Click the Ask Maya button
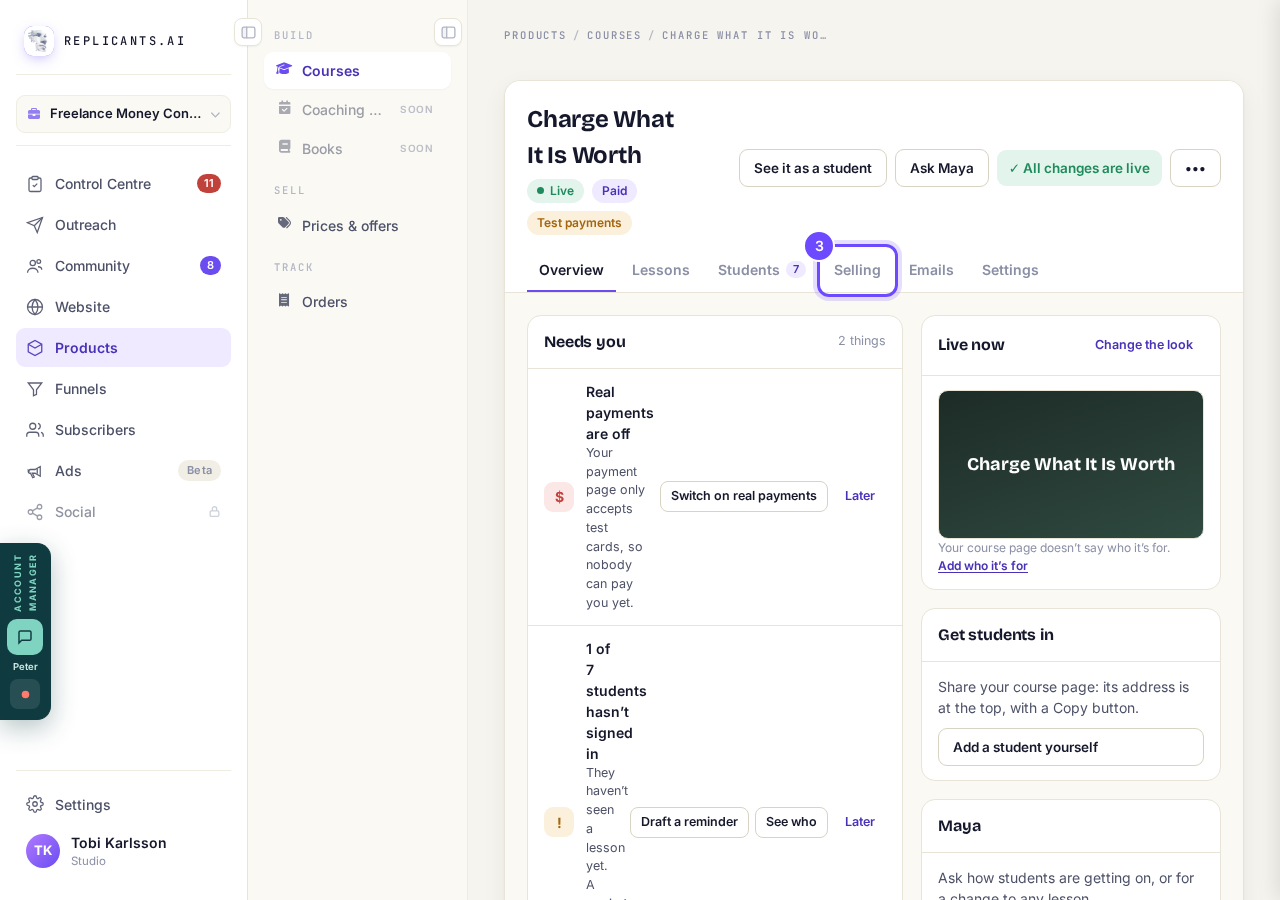The width and height of the screenshot is (1280, 900). click(942, 168)
